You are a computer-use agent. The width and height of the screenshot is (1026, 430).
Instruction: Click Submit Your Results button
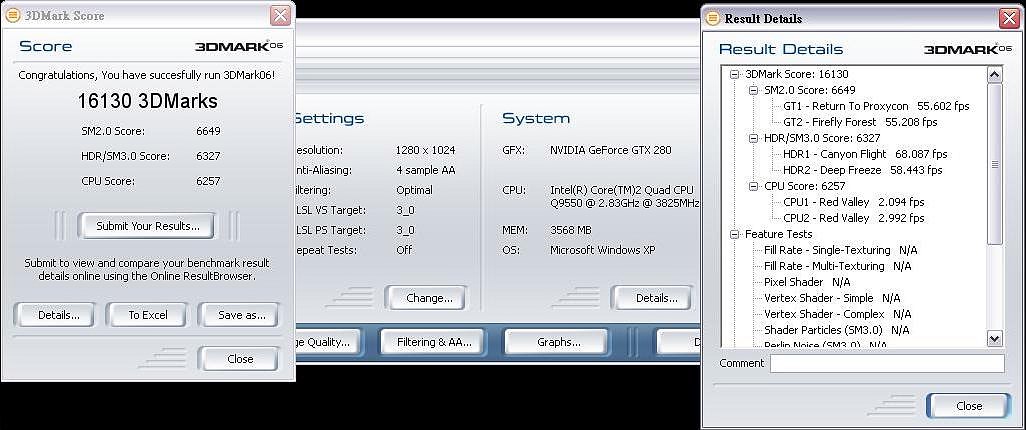[146, 226]
